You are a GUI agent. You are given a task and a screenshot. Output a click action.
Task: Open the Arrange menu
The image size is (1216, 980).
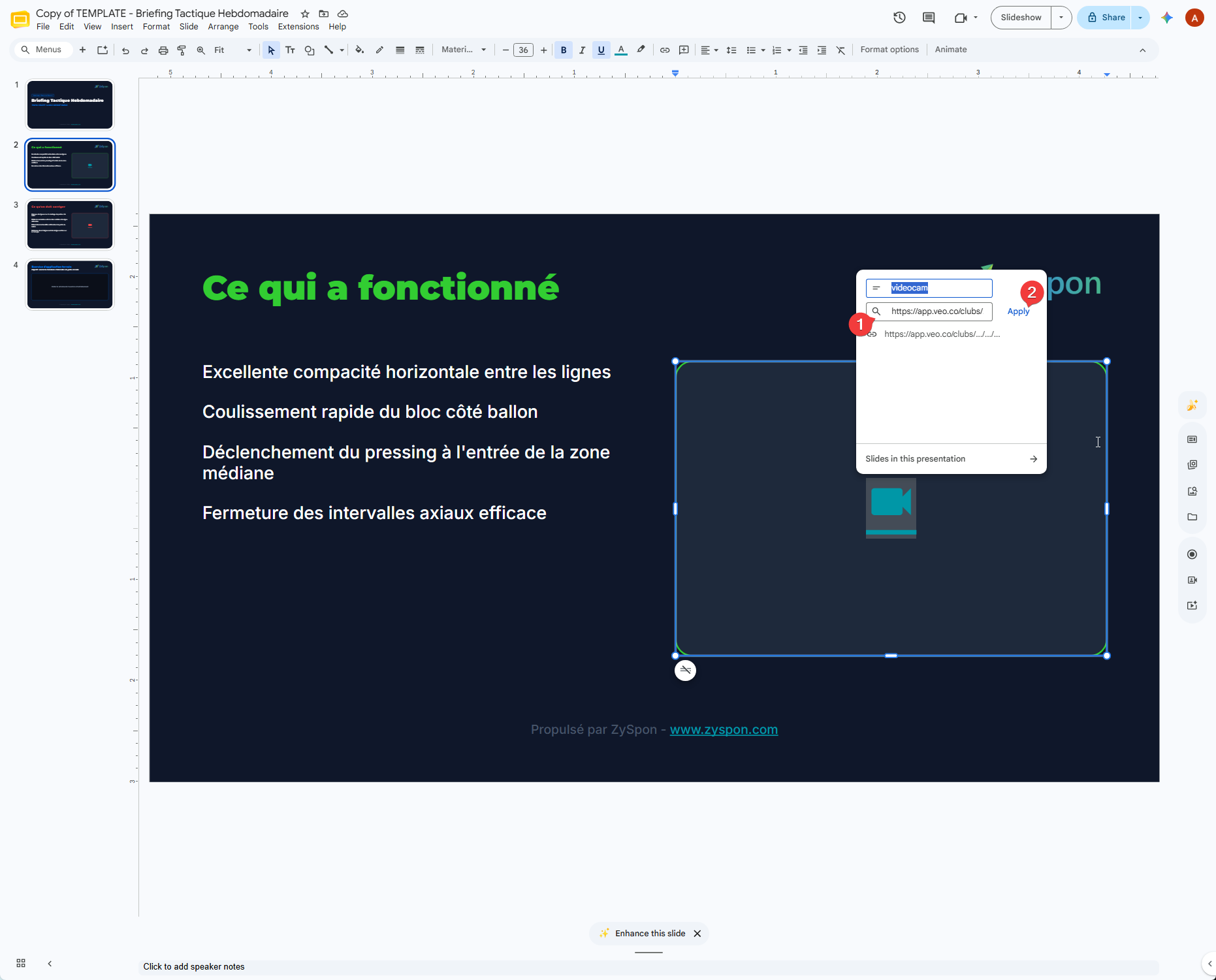pyautogui.click(x=223, y=27)
